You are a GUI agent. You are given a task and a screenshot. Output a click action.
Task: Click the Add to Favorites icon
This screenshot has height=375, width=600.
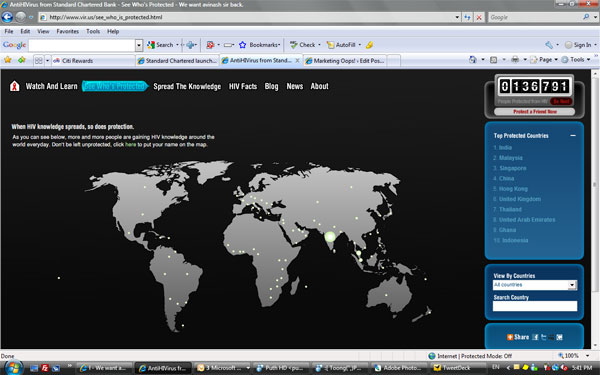tap(21, 60)
